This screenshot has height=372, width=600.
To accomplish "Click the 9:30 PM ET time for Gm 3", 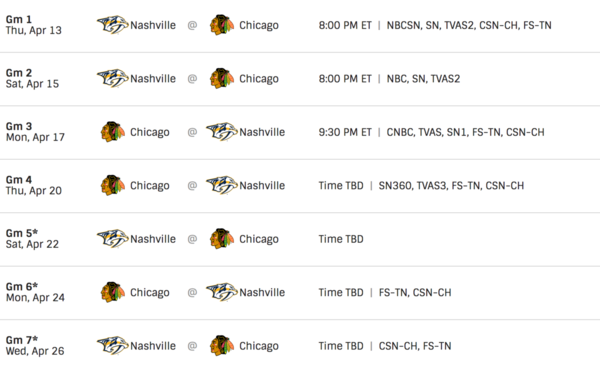I will (345, 132).
